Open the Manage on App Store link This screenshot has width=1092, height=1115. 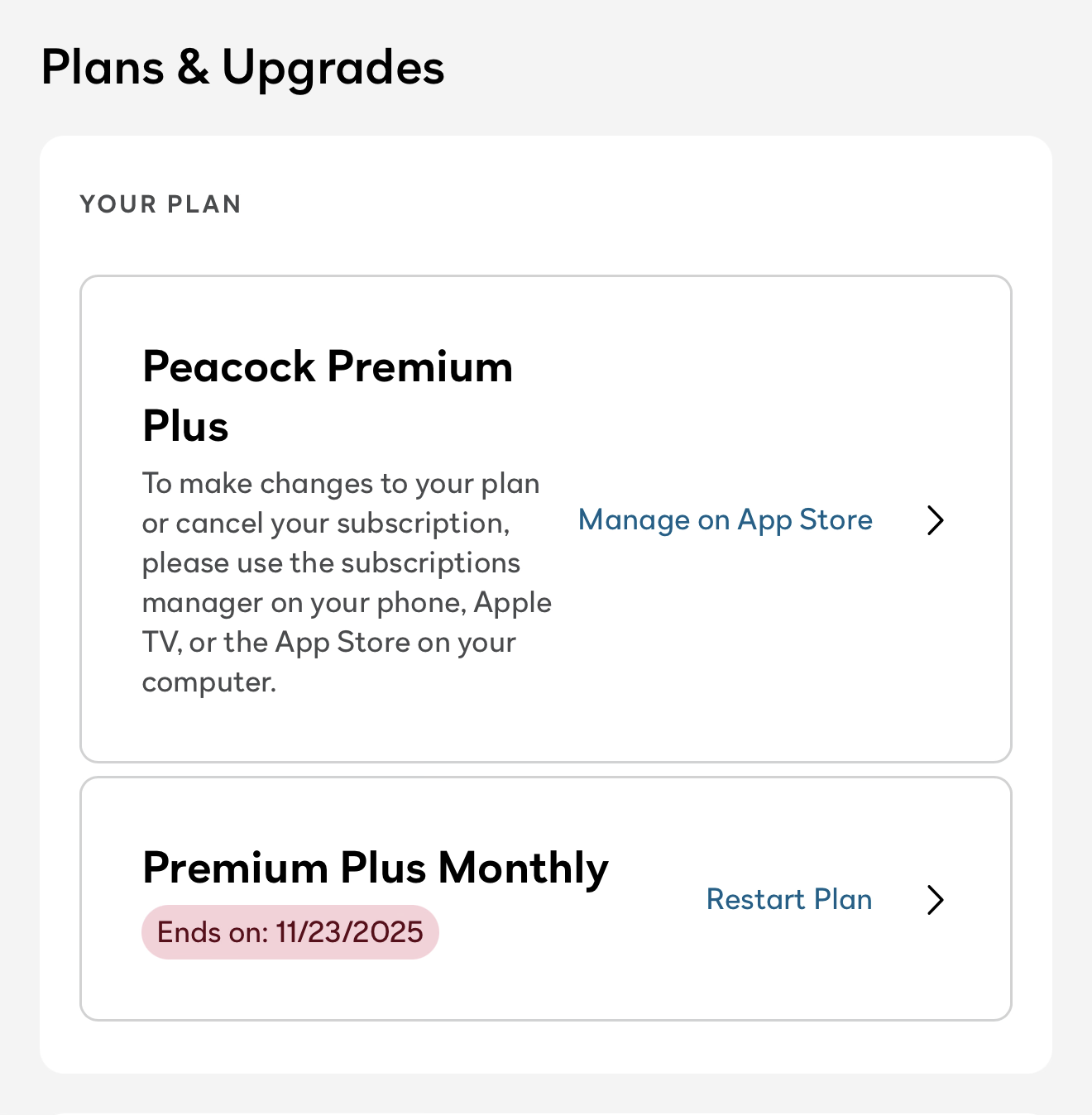point(725,520)
